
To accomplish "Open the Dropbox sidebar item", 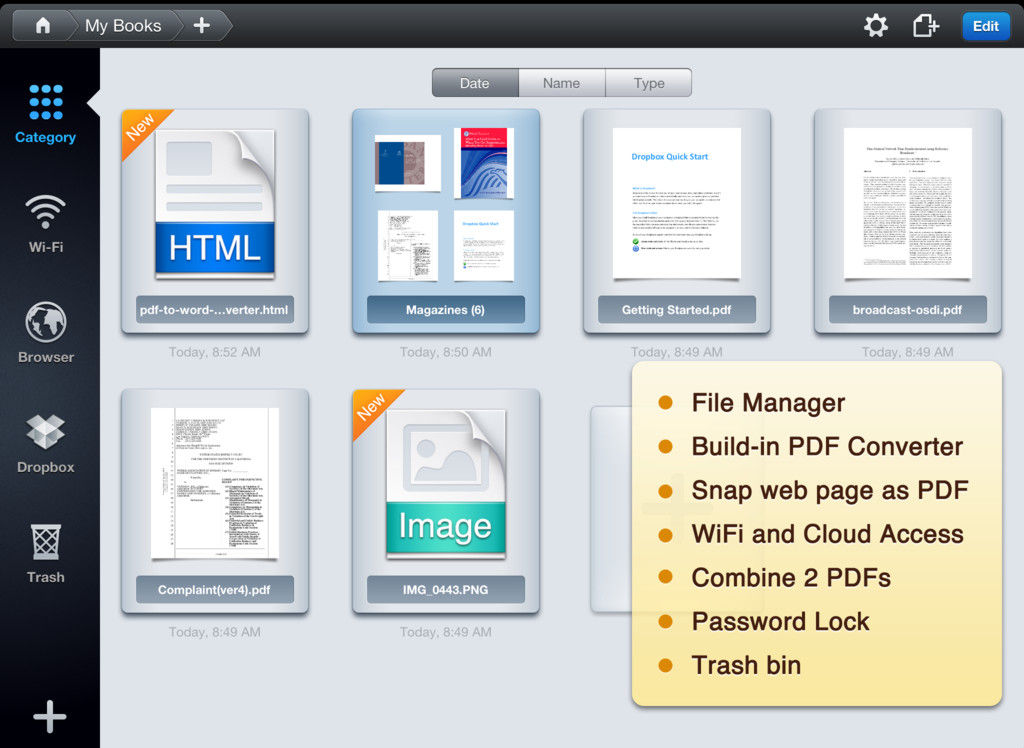I will click(46, 444).
